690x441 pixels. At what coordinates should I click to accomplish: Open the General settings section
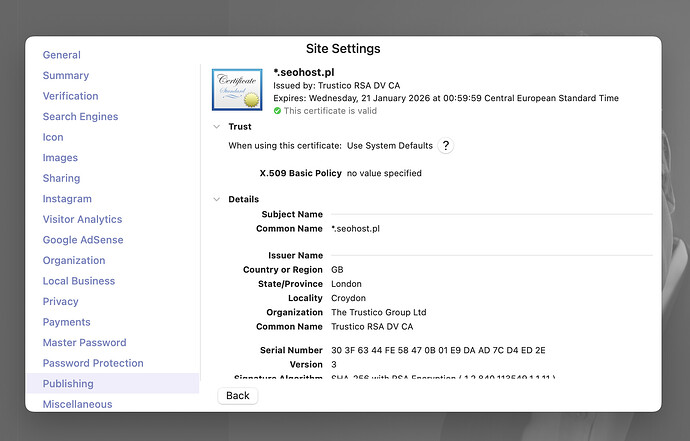coord(62,55)
